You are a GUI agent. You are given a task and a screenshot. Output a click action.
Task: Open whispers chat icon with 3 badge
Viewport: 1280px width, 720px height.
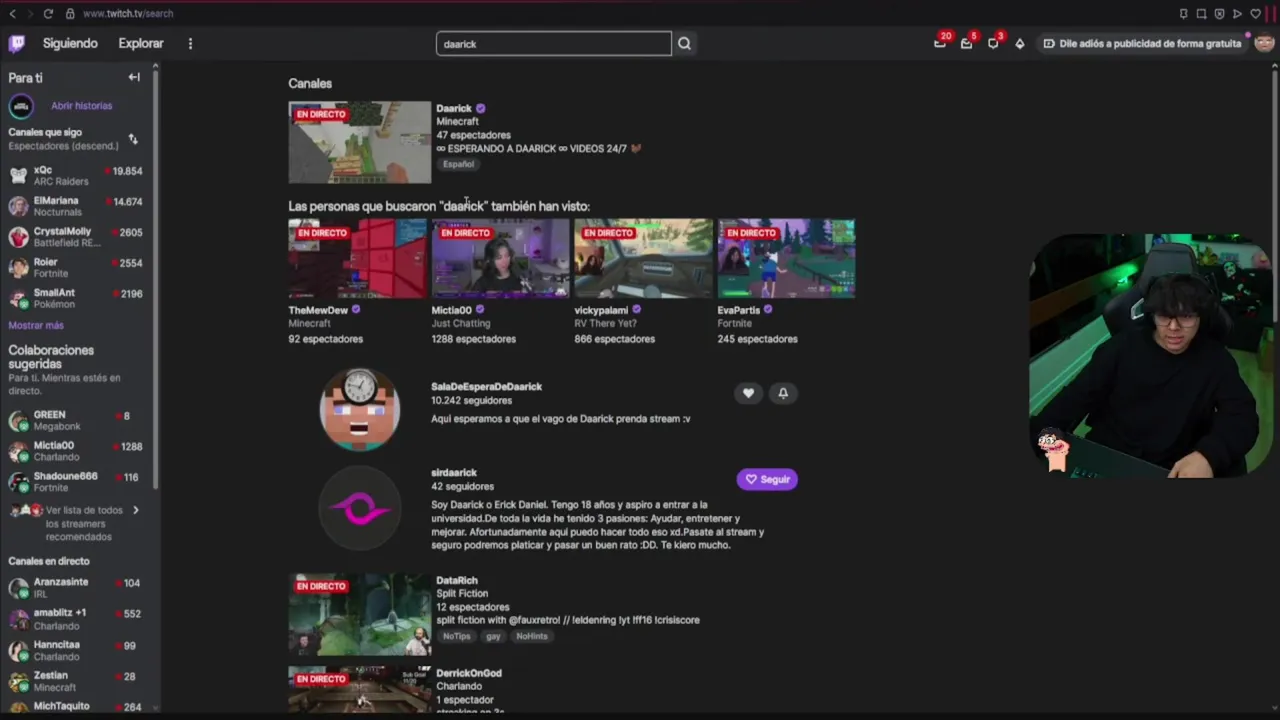point(993,43)
